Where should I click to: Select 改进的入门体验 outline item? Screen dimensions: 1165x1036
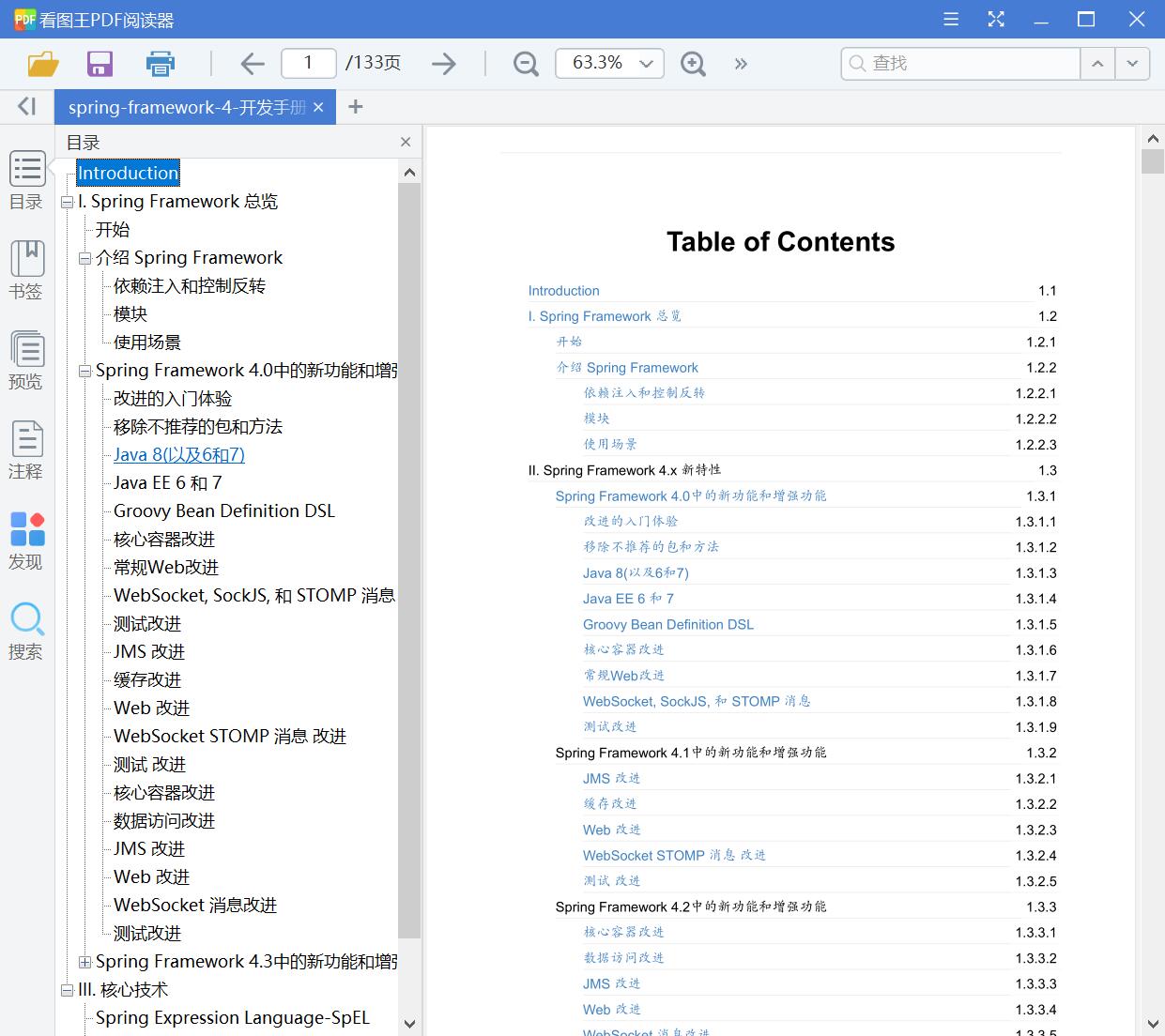173,399
